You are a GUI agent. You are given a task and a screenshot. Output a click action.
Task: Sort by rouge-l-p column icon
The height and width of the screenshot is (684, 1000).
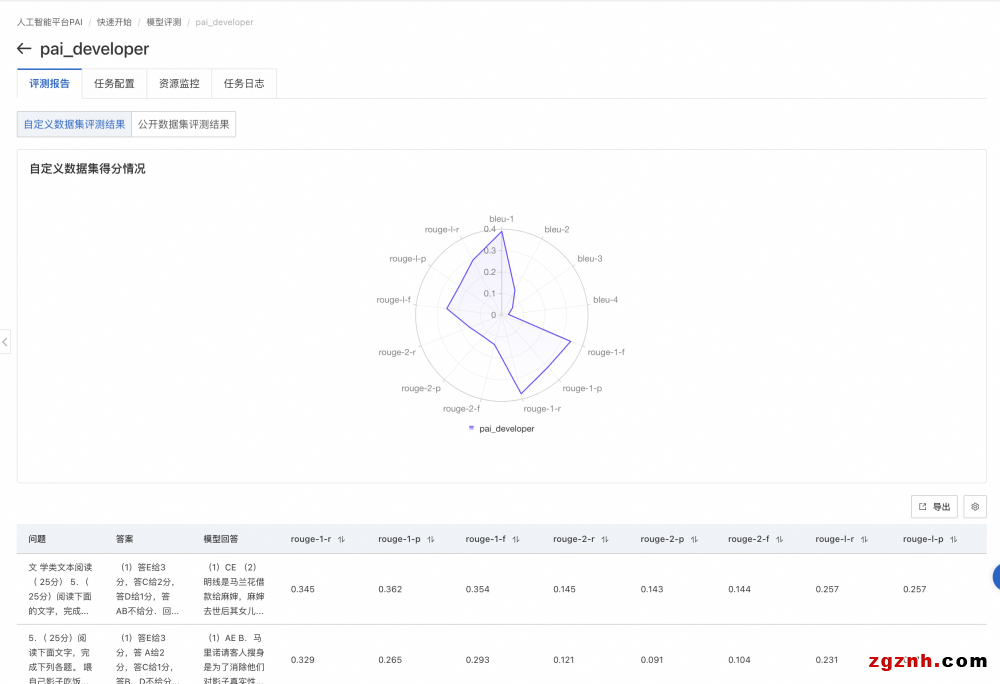953,540
